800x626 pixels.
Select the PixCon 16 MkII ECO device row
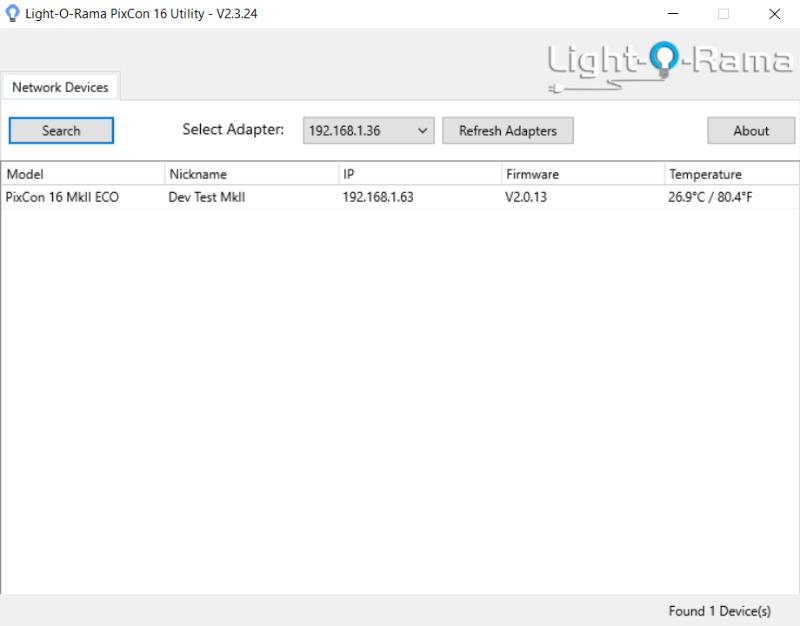point(62,197)
